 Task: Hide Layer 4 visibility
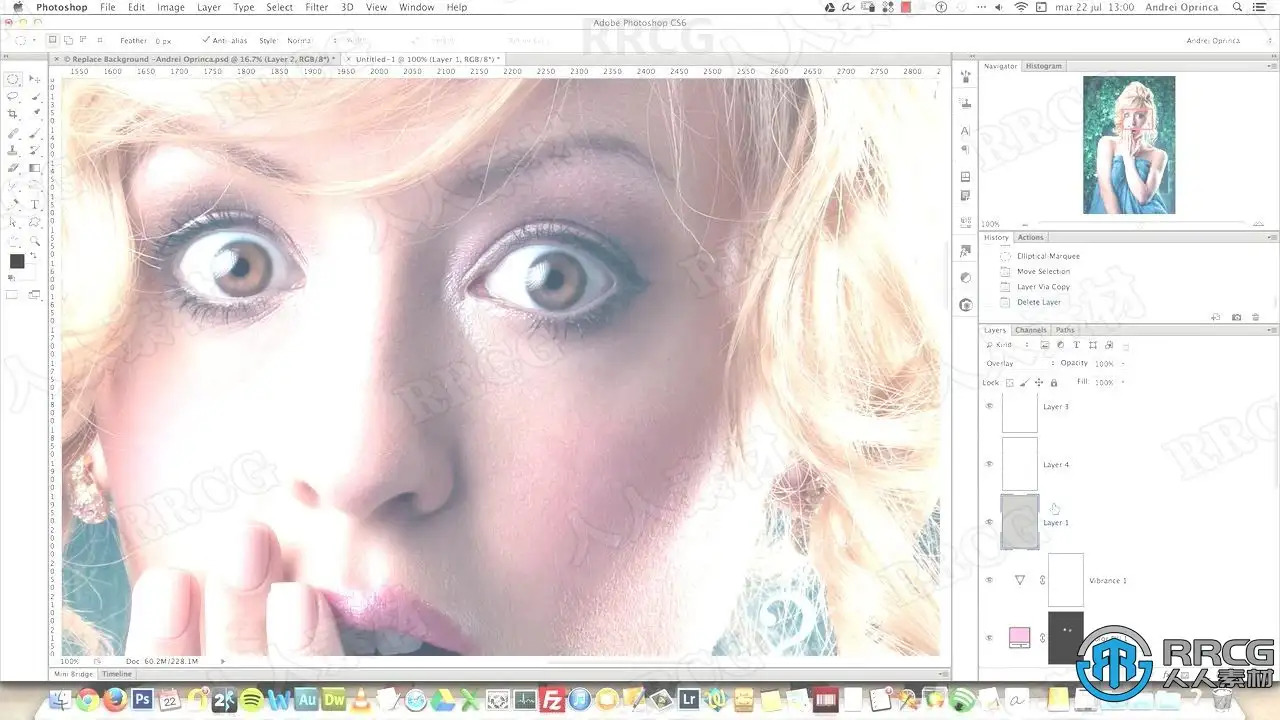pyautogui.click(x=990, y=464)
